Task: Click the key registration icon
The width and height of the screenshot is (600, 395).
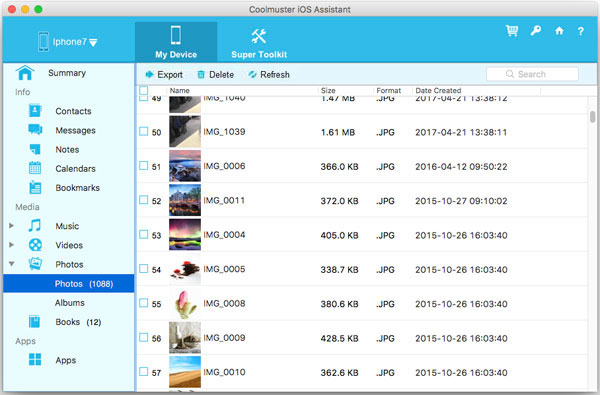Action: 536,31
